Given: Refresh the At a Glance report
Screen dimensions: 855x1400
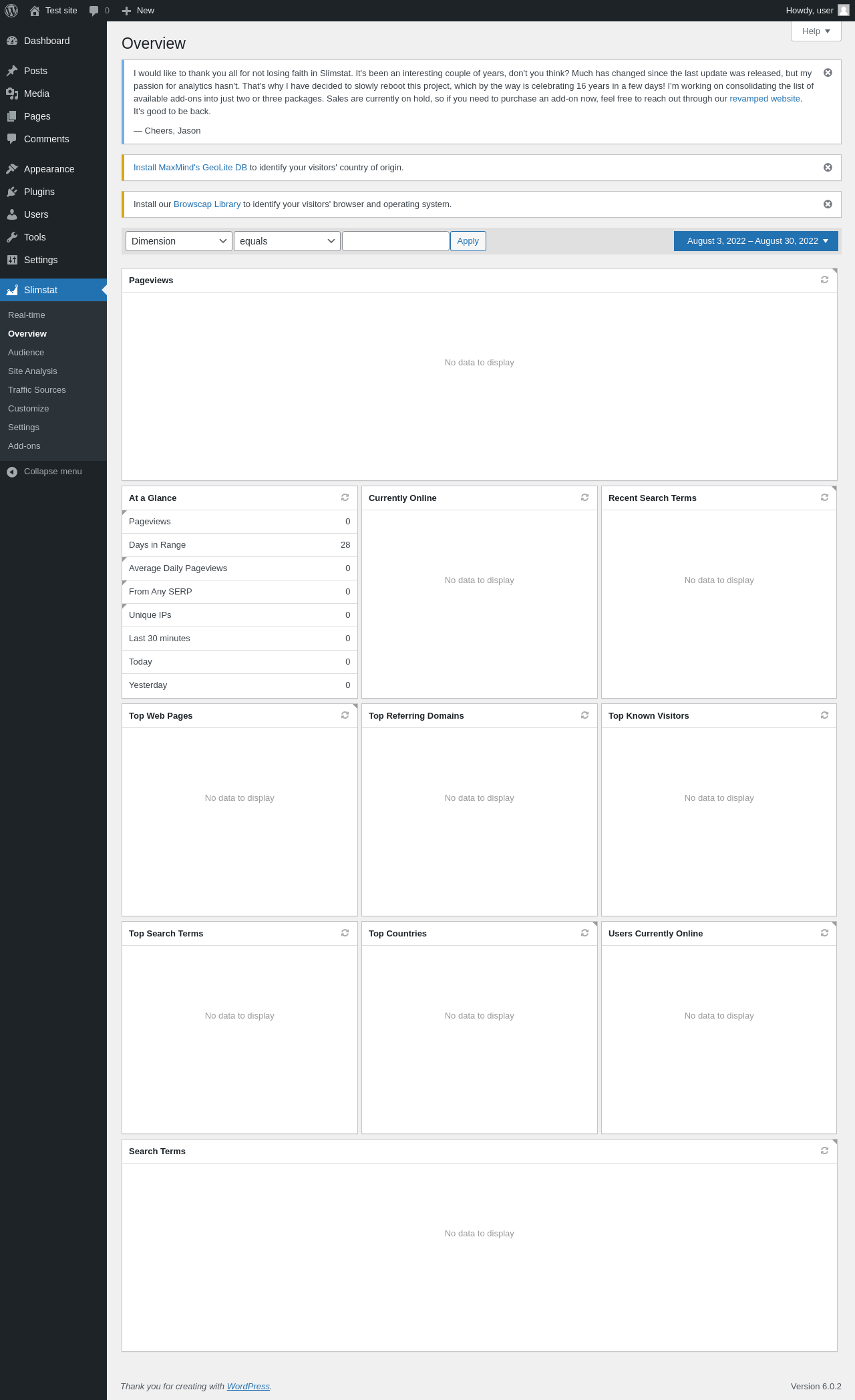Looking at the screenshot, I should pos(345,498).
